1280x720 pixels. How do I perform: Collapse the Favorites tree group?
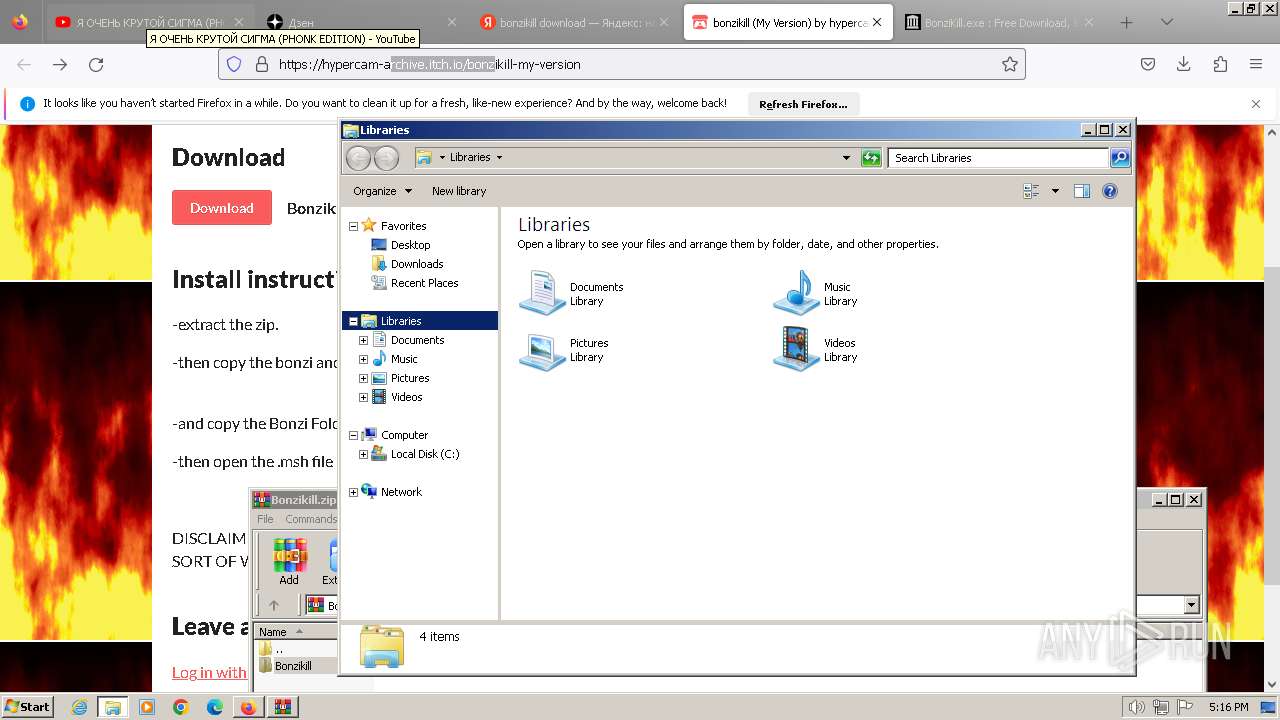353,226
